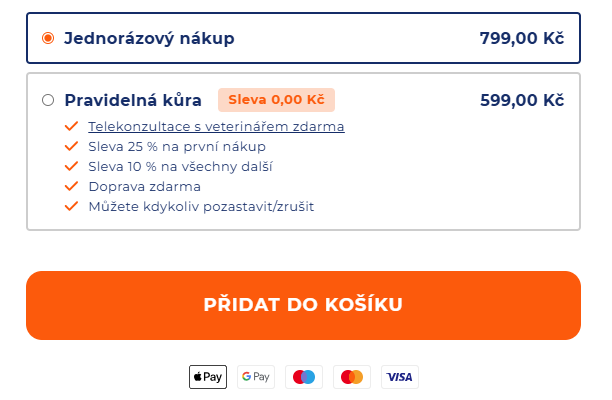The height and width of the screenshot is (400, 612).
Task: Click the Google Pay payment icon
Action: pyautogui.click(x=256, y=377)
